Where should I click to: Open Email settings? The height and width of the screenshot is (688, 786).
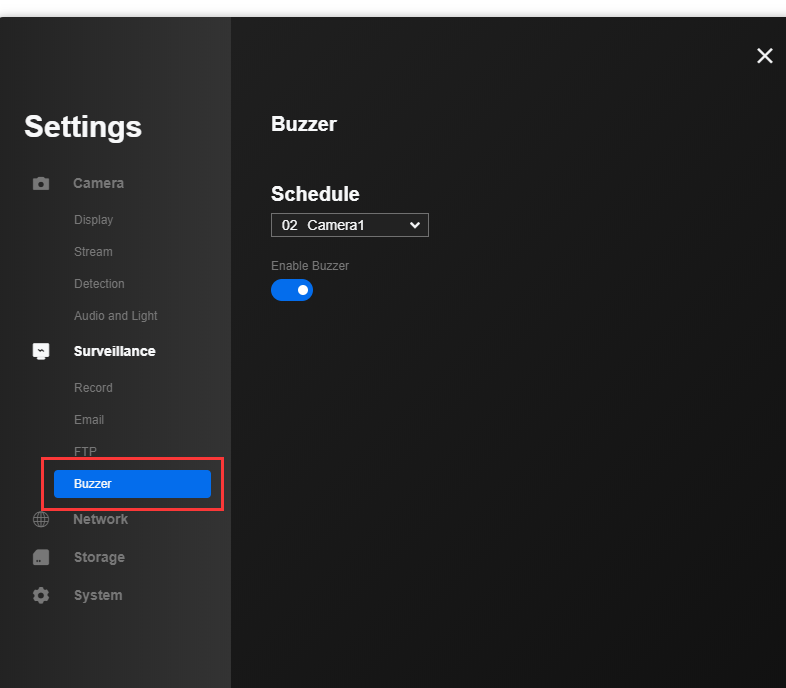tap(89, 420)
